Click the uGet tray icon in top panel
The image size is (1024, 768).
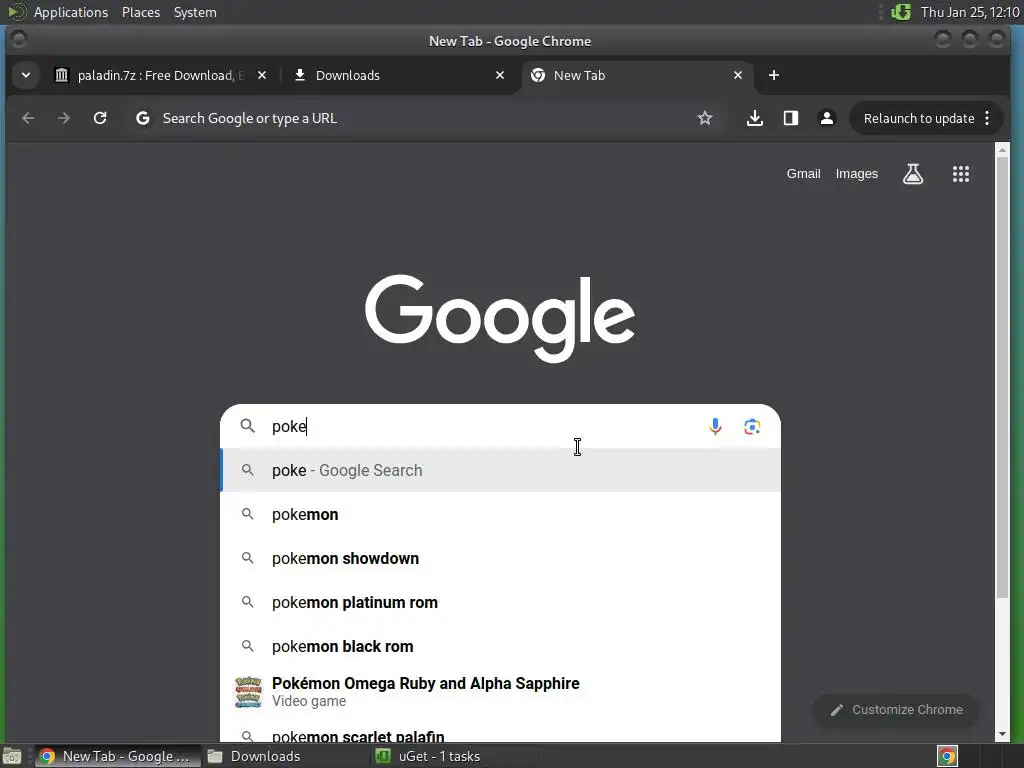click(901, 12)
